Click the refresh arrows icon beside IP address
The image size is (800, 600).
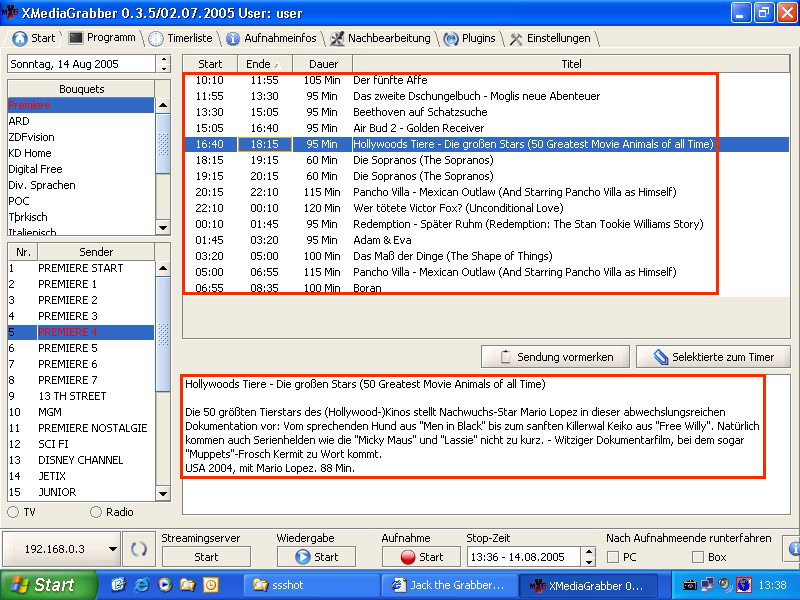[x=138, y=549]
